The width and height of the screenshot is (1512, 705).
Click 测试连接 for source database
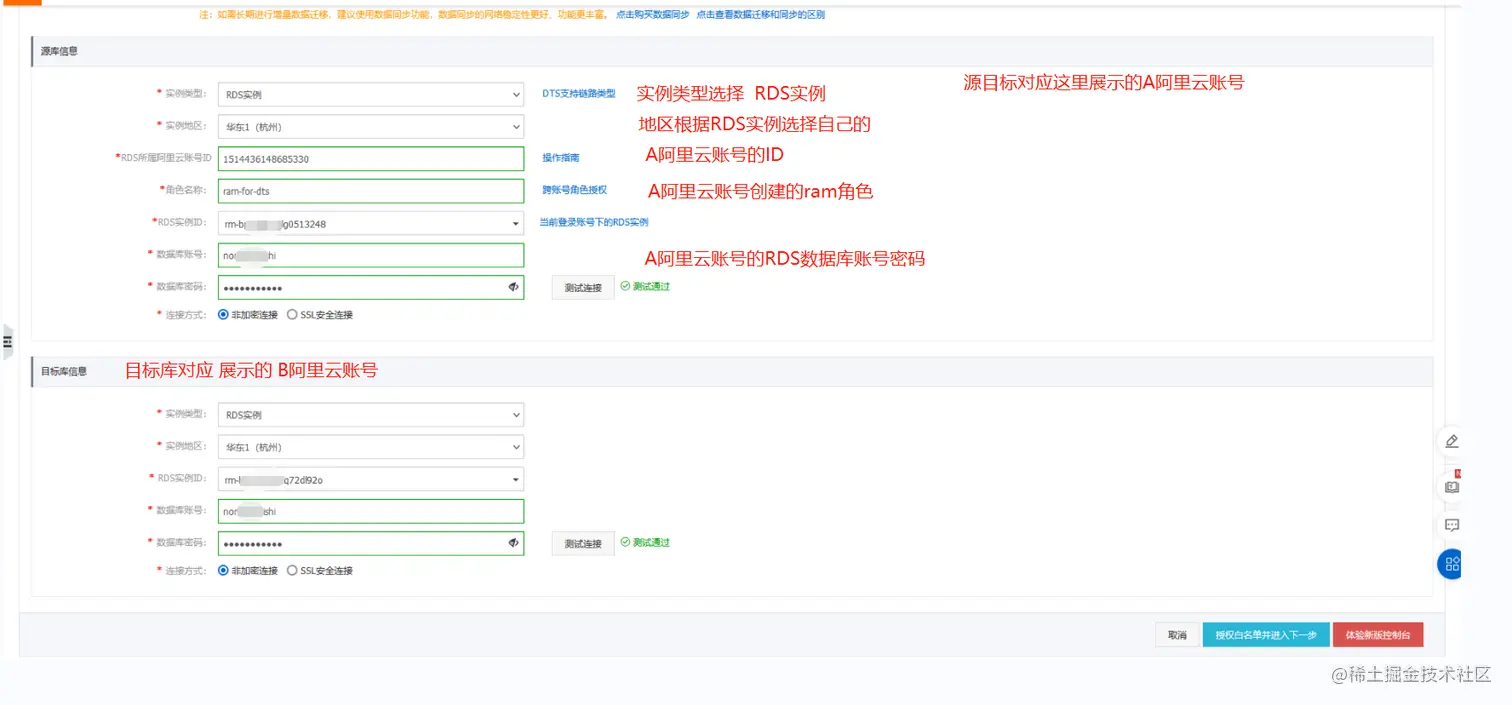[x=583, y=287]
